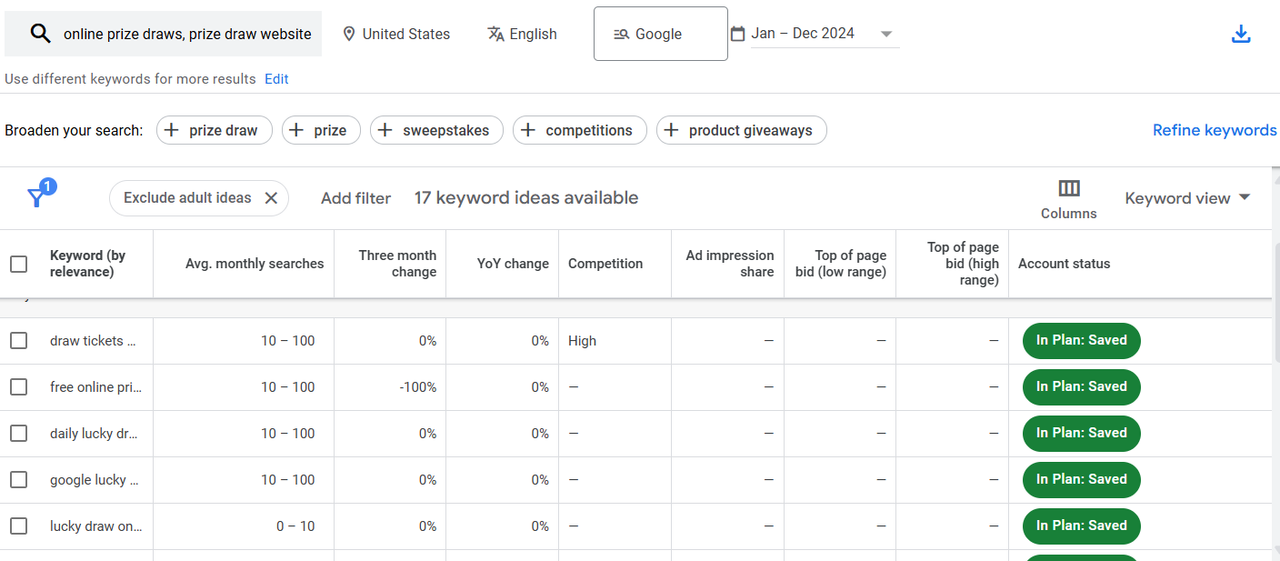
Task: Open the Jan – Dec 2024 date dropdown
Action: pos(814,34)
